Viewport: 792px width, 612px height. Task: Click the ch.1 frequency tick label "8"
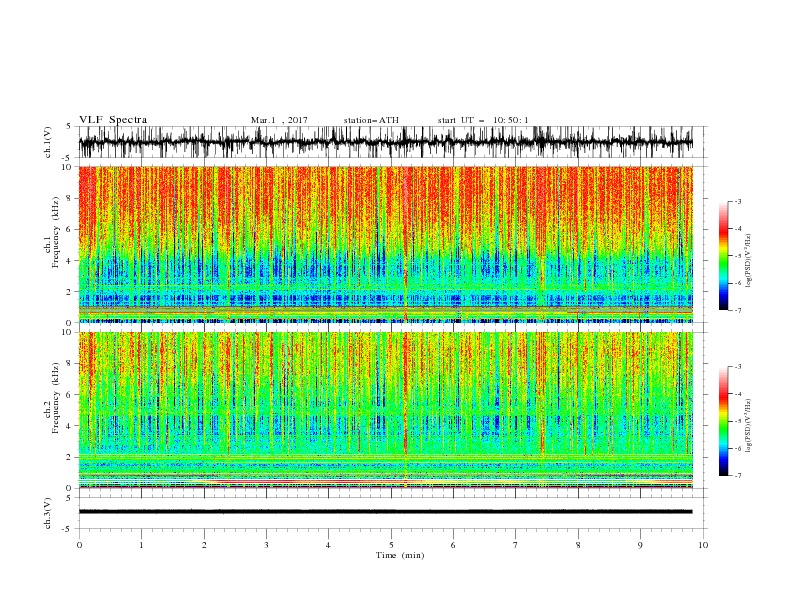click(x=69, y=198)
